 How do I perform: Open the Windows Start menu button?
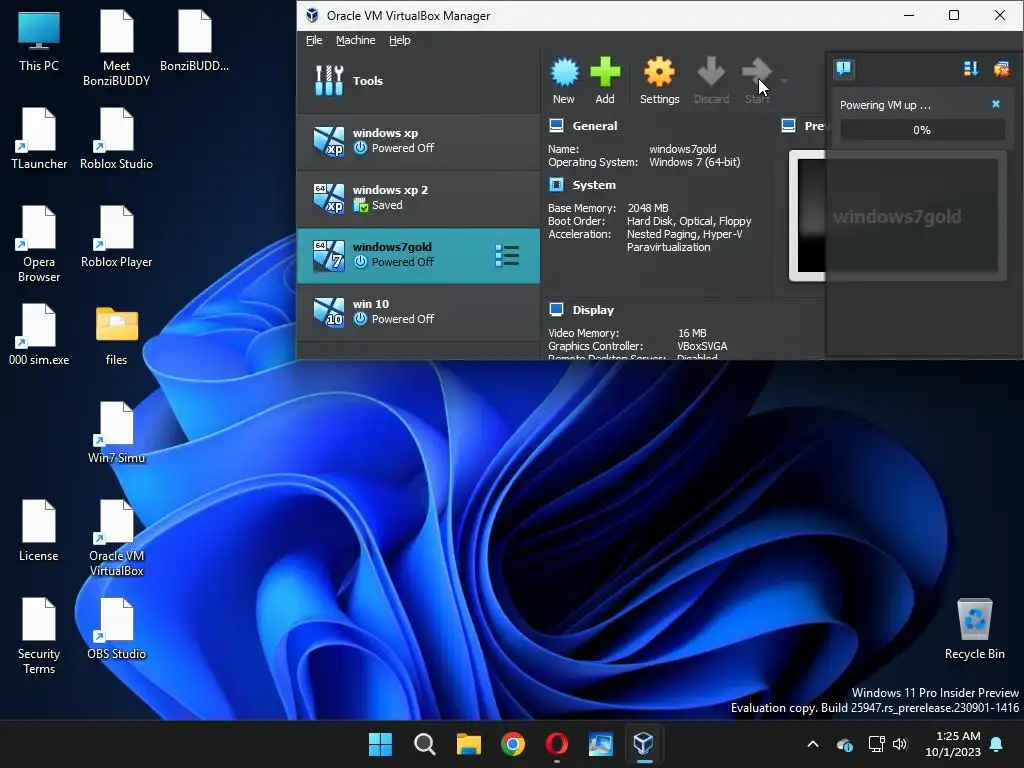pos(381,744)
